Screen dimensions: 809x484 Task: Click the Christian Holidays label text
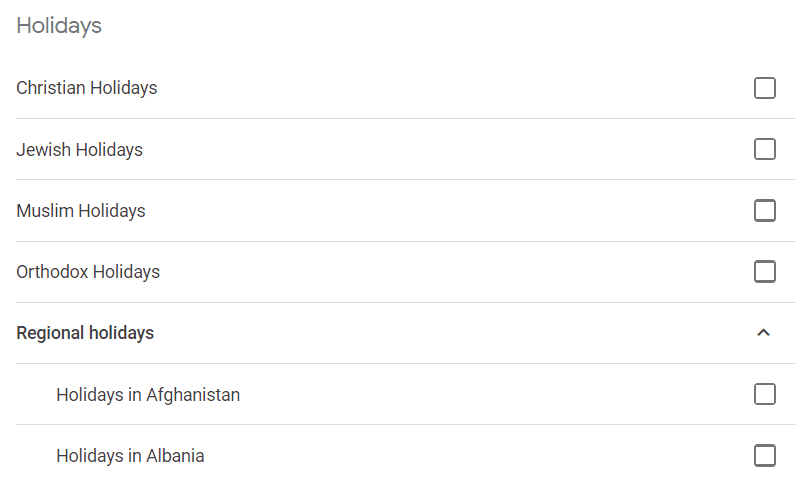point(87,88)
